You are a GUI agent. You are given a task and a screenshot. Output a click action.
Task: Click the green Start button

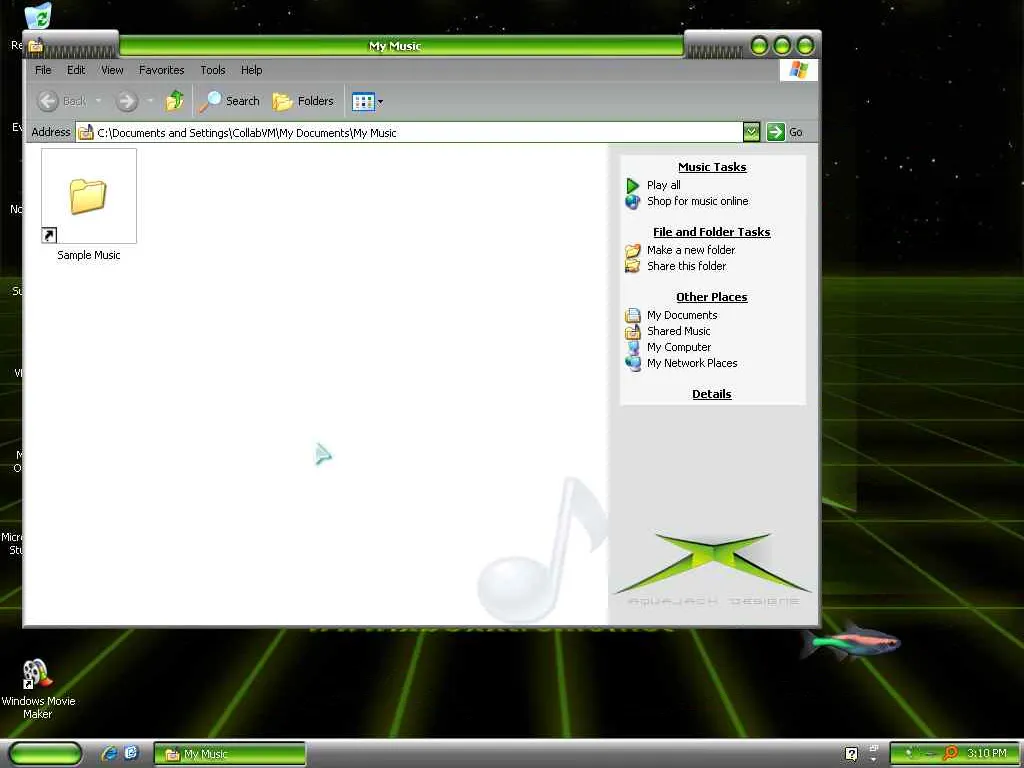tap(46, 754)
